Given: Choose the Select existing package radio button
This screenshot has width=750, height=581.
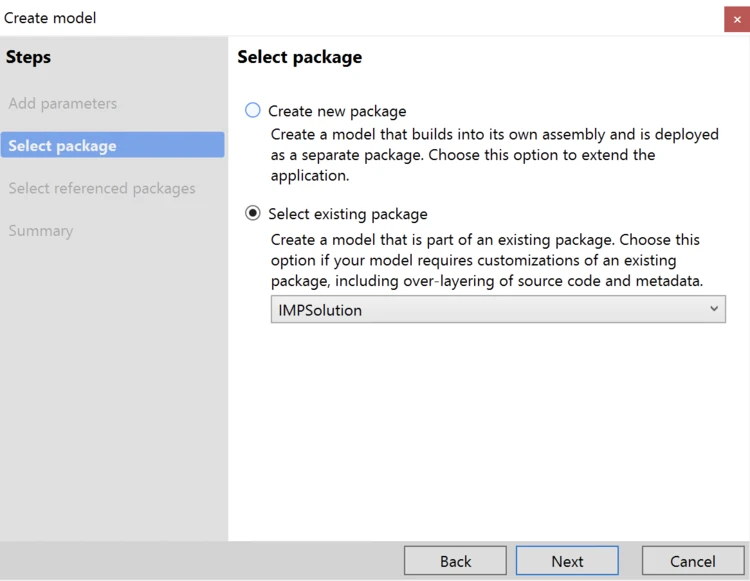Looking at the screenshot, I should (x=253, y=213).
